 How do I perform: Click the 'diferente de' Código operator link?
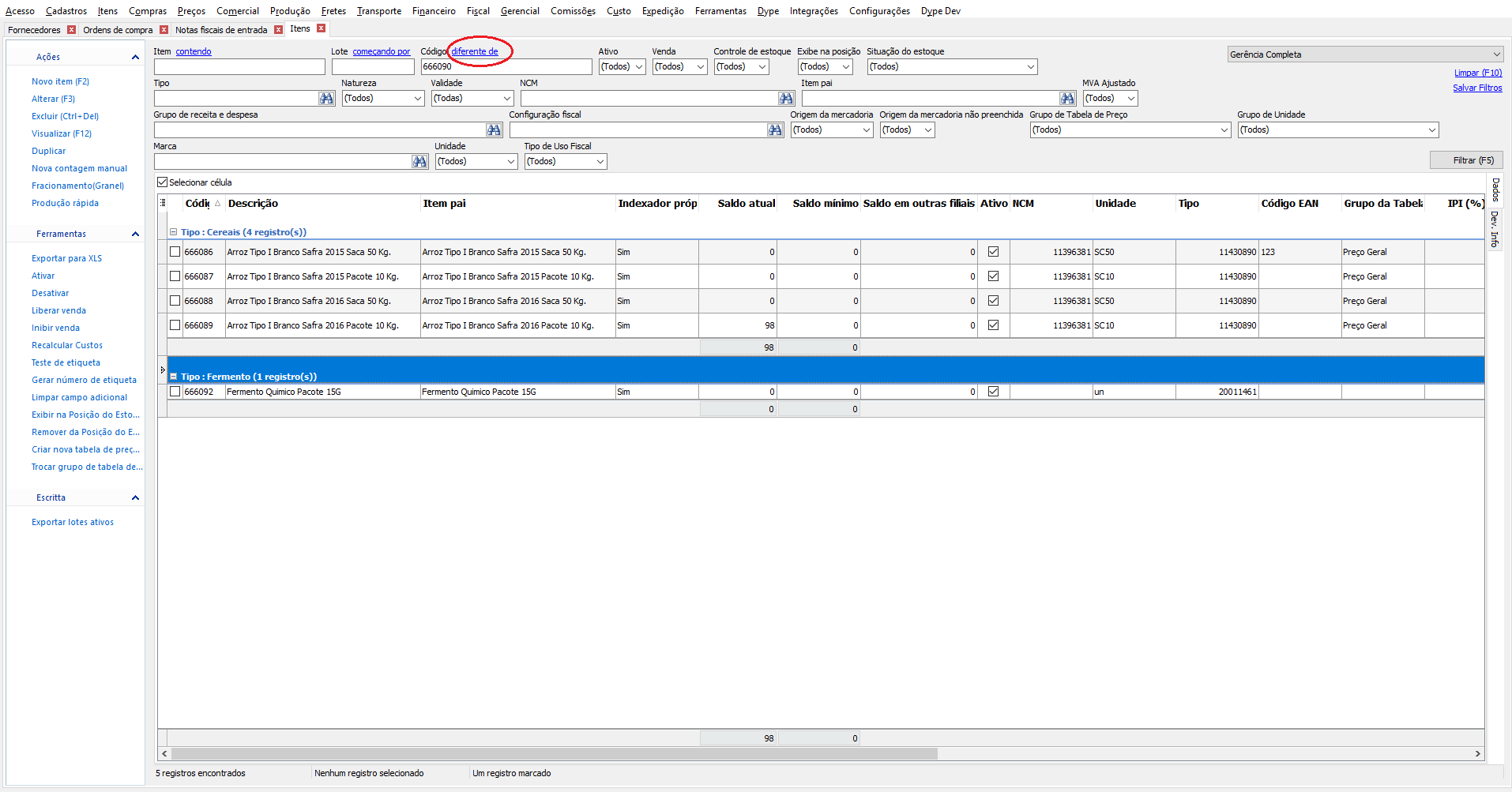click(x=475, y=51)
